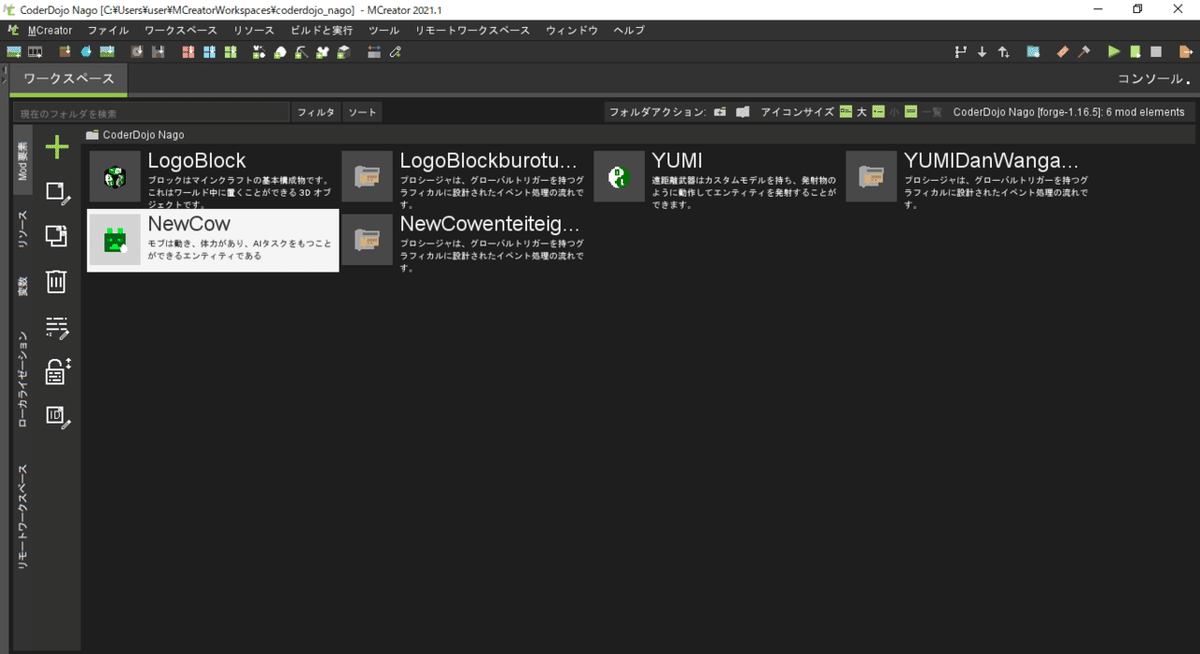This screenshot has width=1200, height=654.
Task: Create a new folder from folder actions
Action: 720,112
